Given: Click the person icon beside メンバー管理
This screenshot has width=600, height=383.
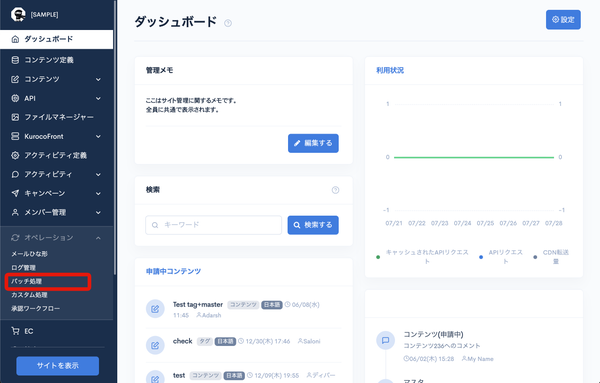Looking at the screenshot, I should tap(15, 212).
